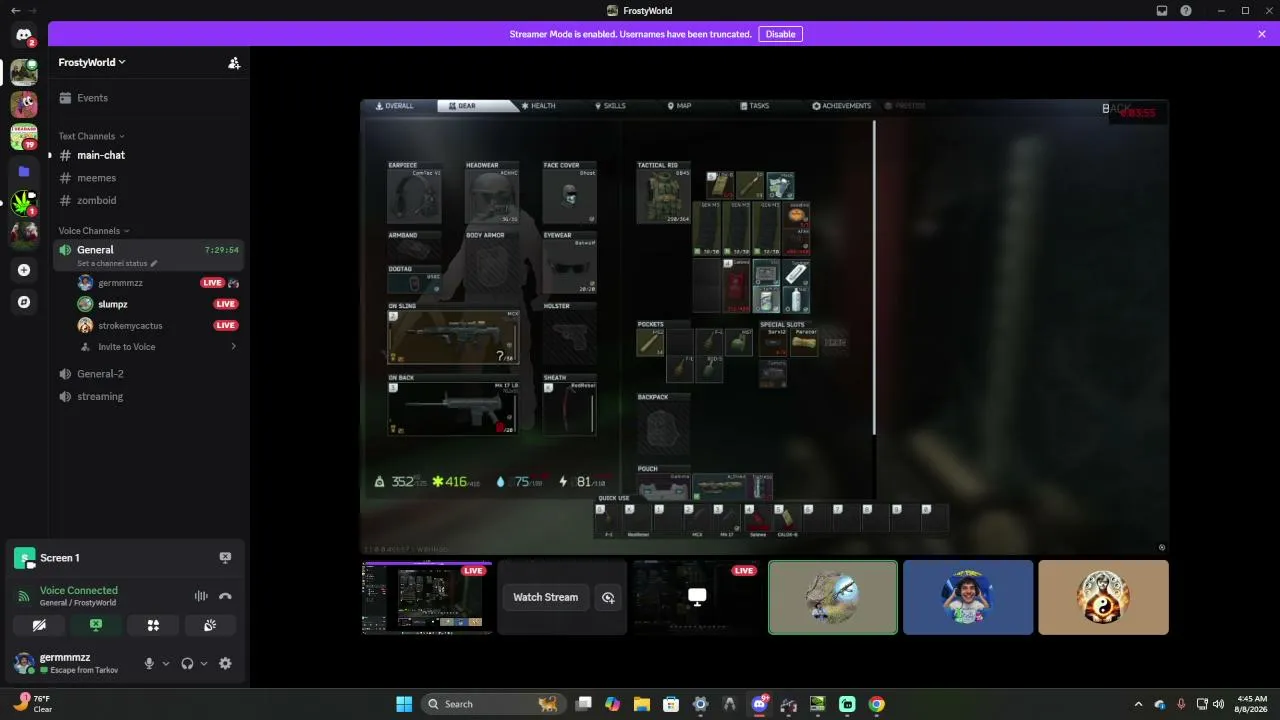Image resolution: width=1280 pixels, height=720 pixels.
Task: Open microphone input options arrow
Action: point(166,663)
